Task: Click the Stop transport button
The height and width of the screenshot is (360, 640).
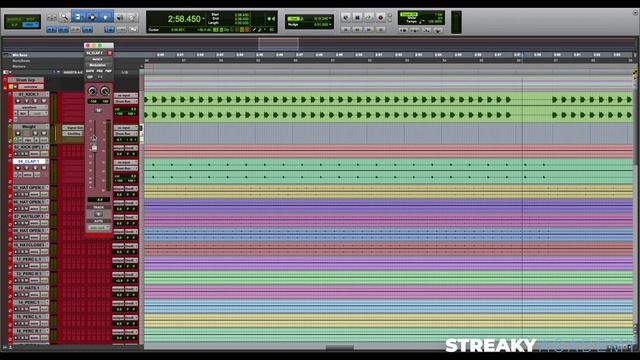Action: 357,18
